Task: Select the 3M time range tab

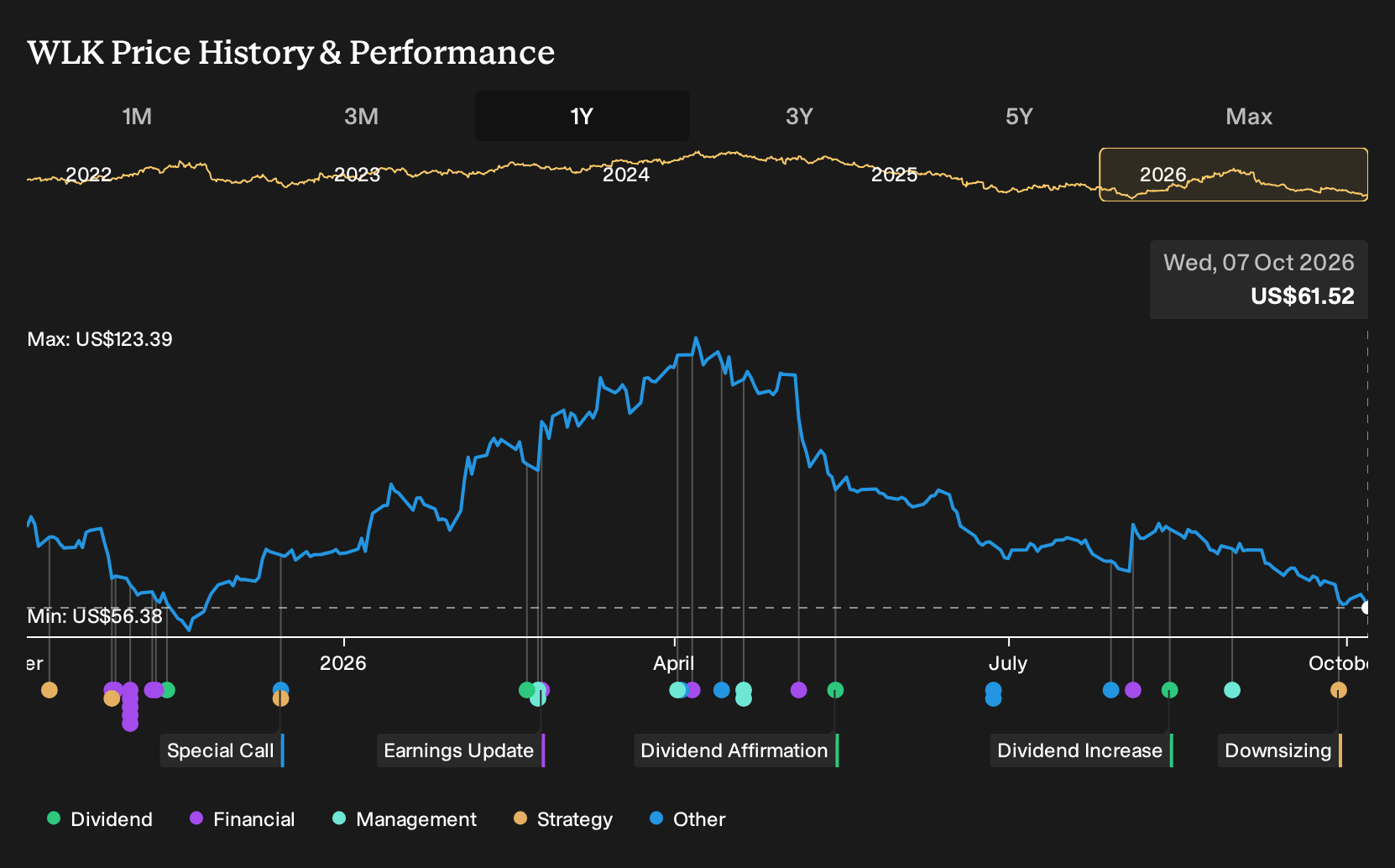Action: [x=361, y=116]
